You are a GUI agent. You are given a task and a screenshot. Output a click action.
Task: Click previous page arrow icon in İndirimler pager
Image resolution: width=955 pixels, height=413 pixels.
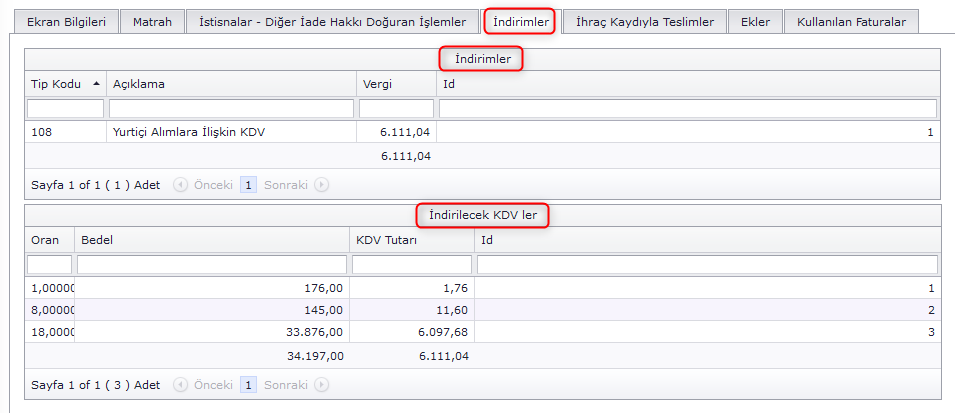tap(180, 185)
